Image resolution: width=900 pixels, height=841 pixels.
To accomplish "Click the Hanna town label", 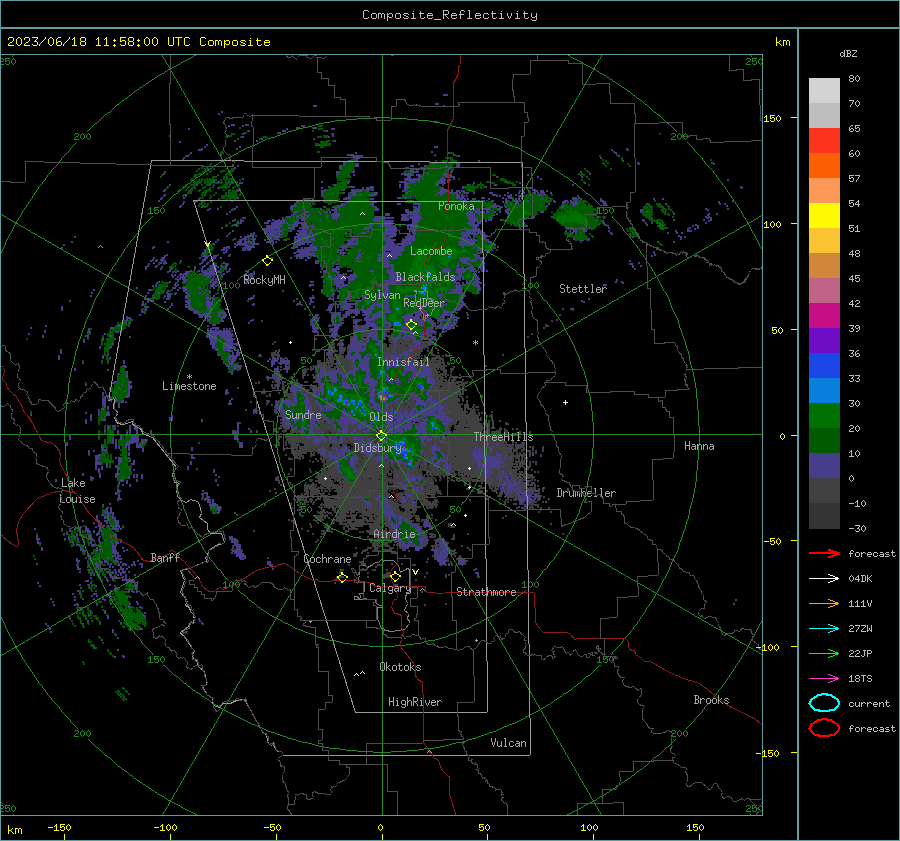I will coord(699,446).
